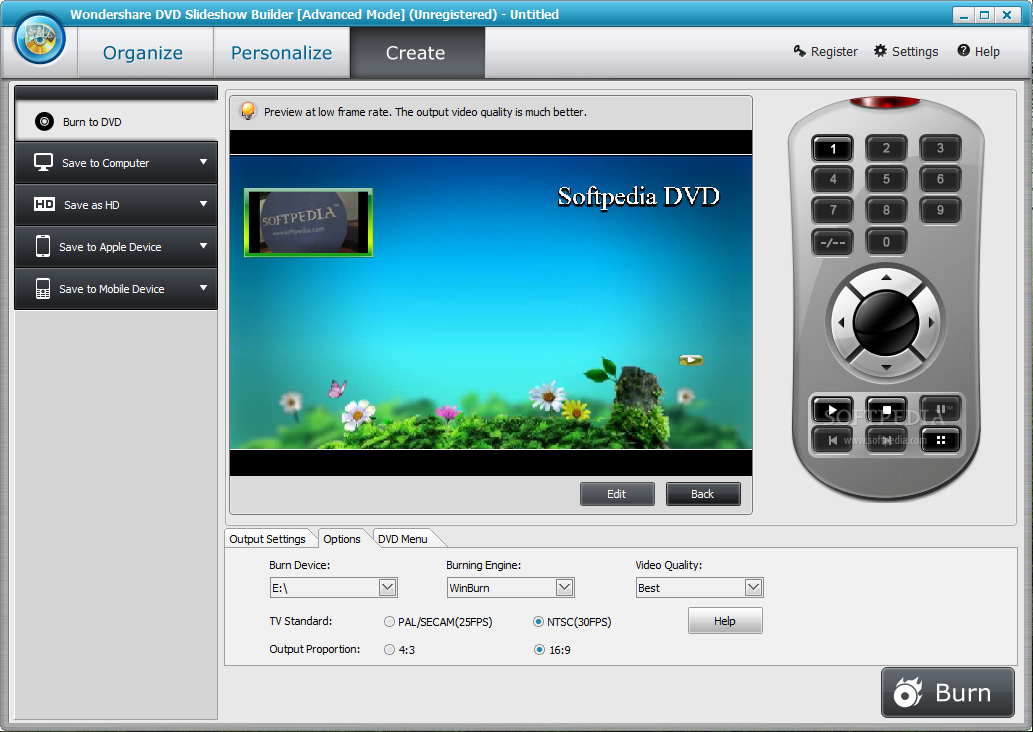Open the Options tab
Viewport: 1033px width, 732px height.
pyautogui.click(x=342, y=539)
